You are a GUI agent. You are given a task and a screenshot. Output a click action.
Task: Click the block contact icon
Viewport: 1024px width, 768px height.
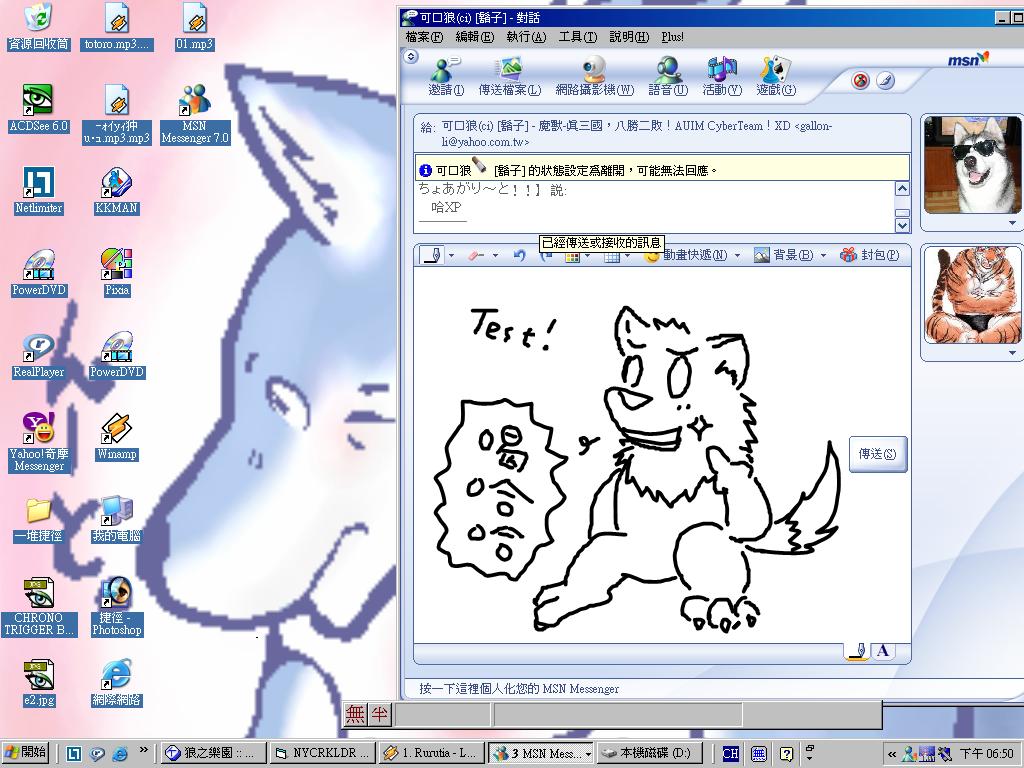pyautogui.click(x=860, y=81)
